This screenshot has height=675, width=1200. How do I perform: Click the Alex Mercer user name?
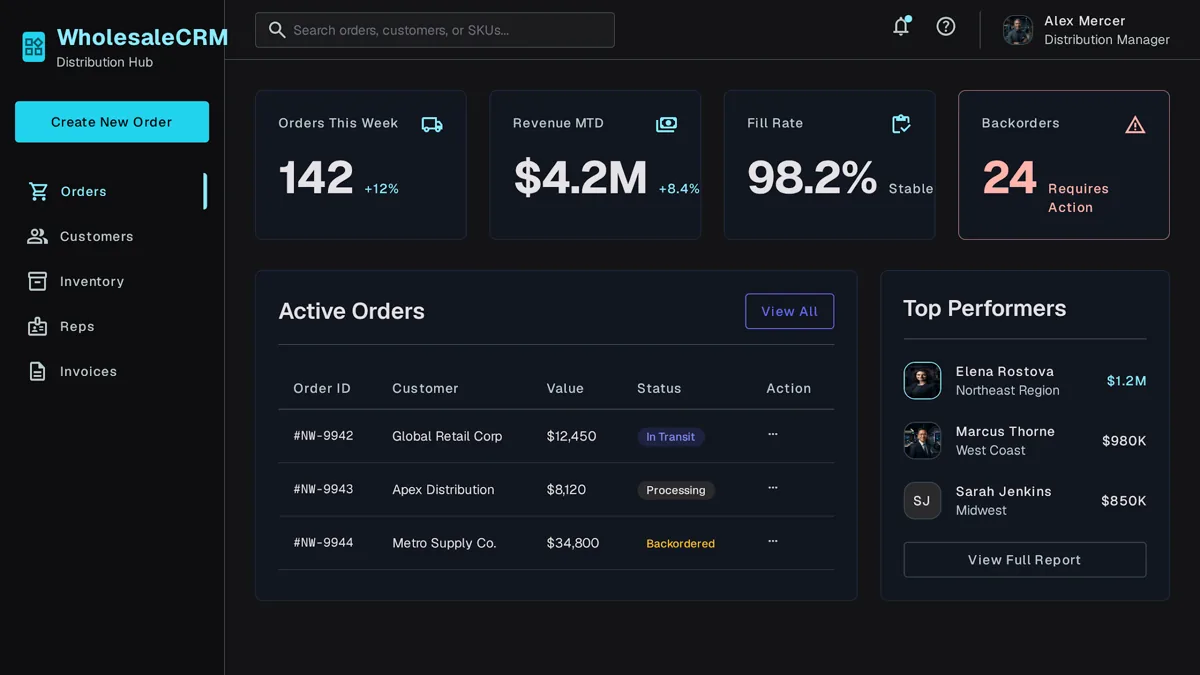click(1085, 21)
